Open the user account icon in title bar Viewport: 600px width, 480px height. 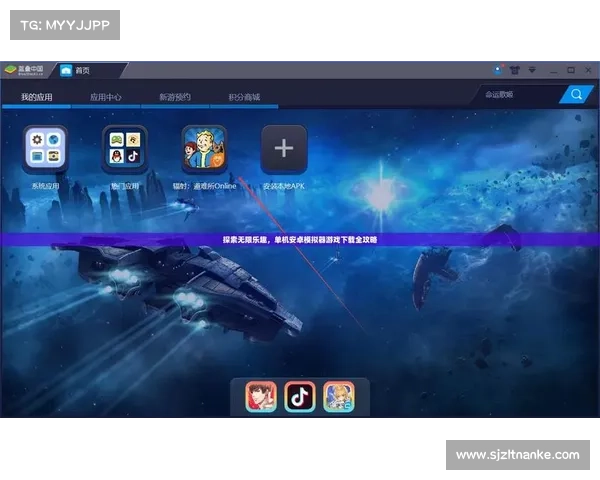coord(497,70)
